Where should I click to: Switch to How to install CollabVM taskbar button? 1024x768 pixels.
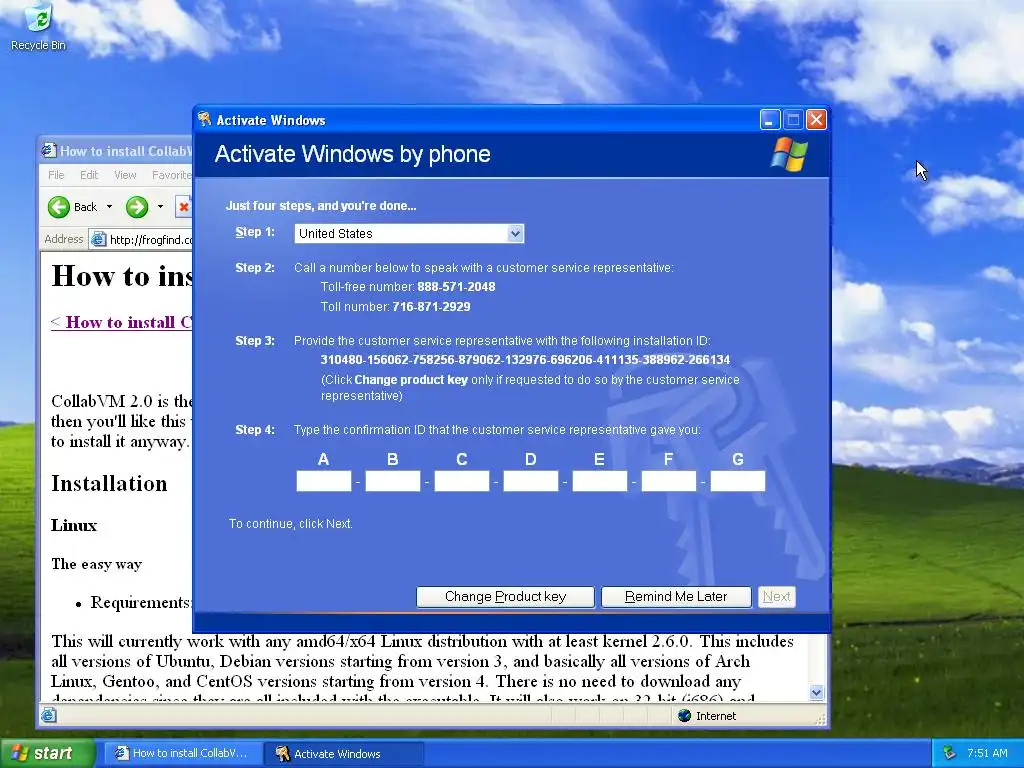[182, 753]
